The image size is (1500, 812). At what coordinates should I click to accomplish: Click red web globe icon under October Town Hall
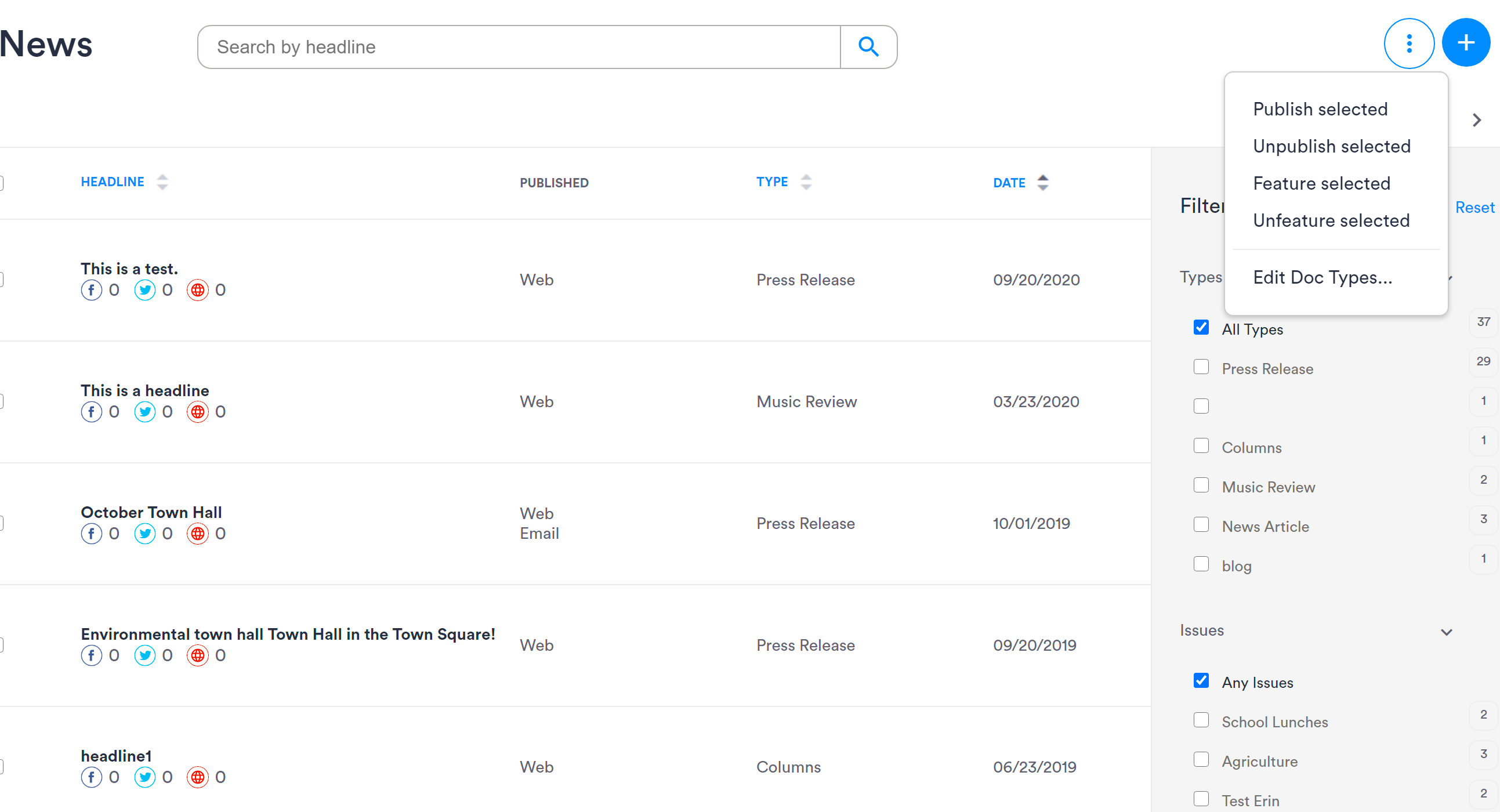(198, 534)
